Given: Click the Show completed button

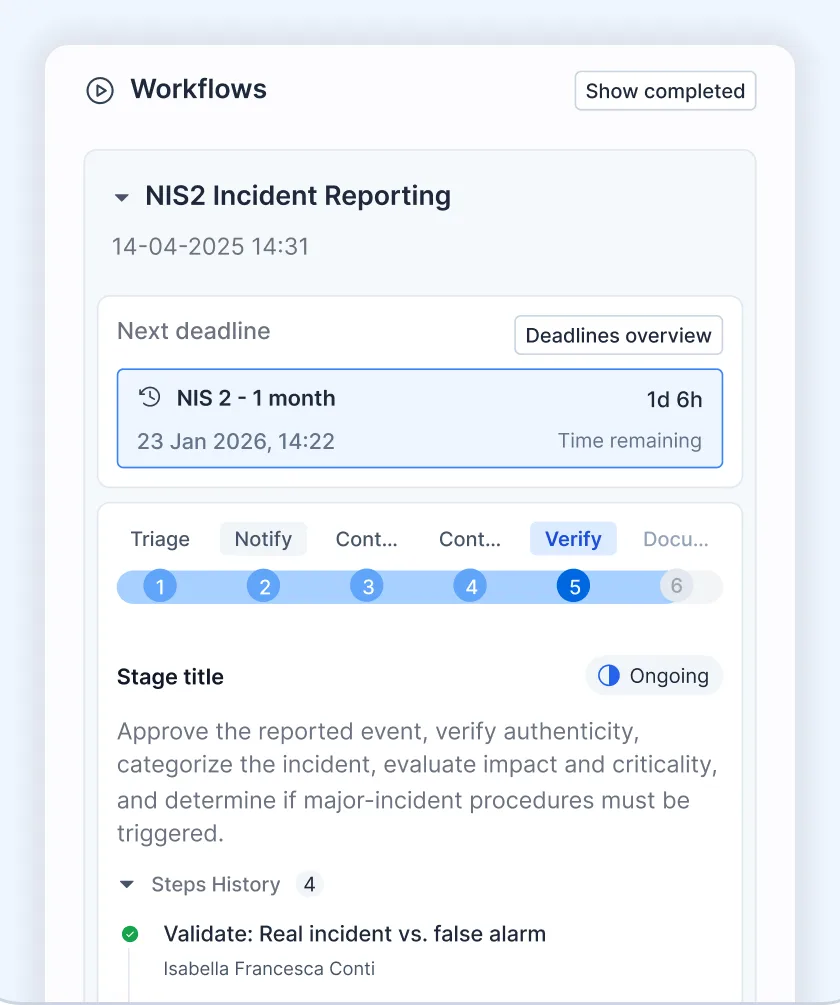Looking at the screenshot, I should (665, 91).
